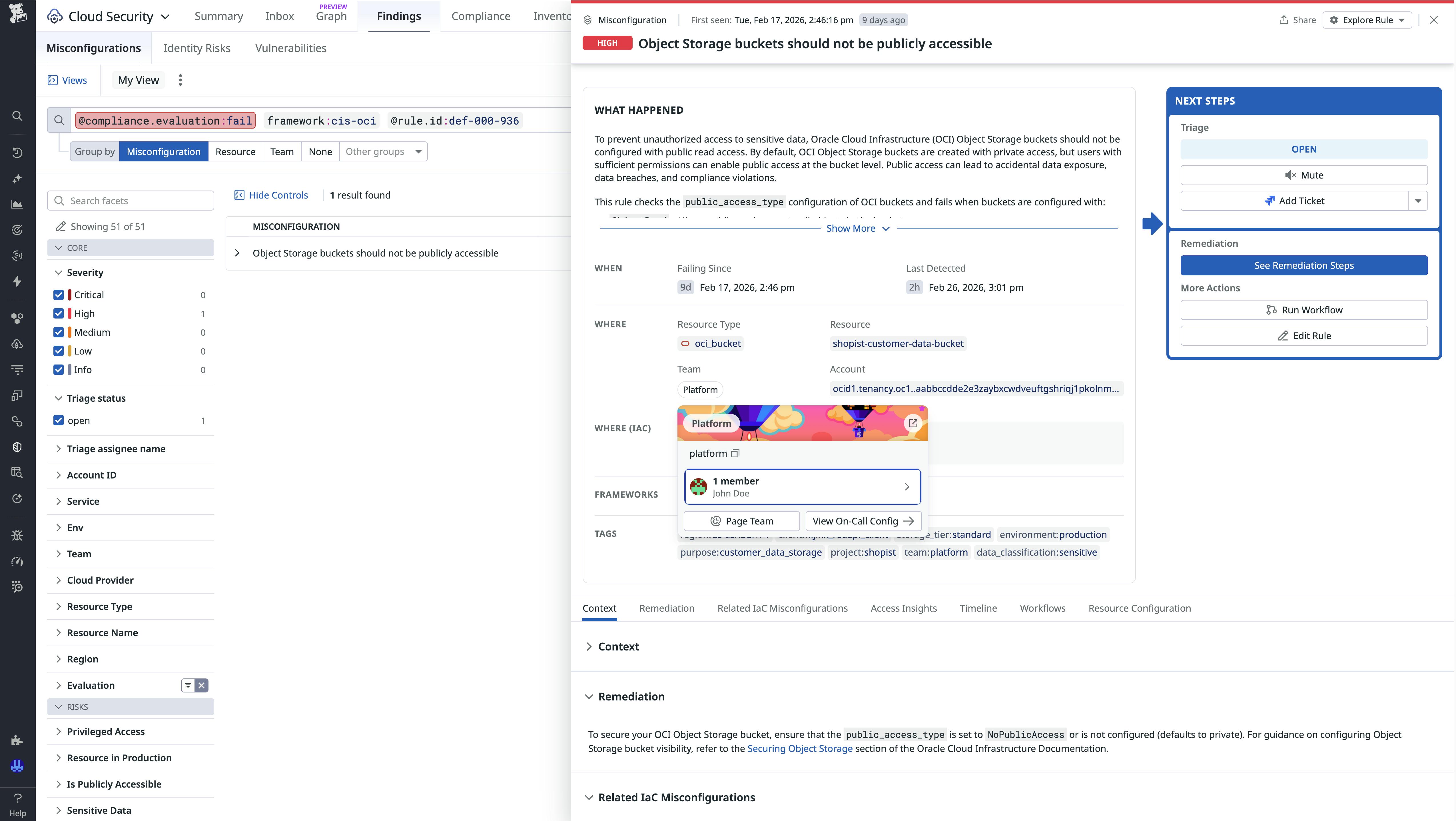Open the Dashboards sidebar icon

point(17,204)
